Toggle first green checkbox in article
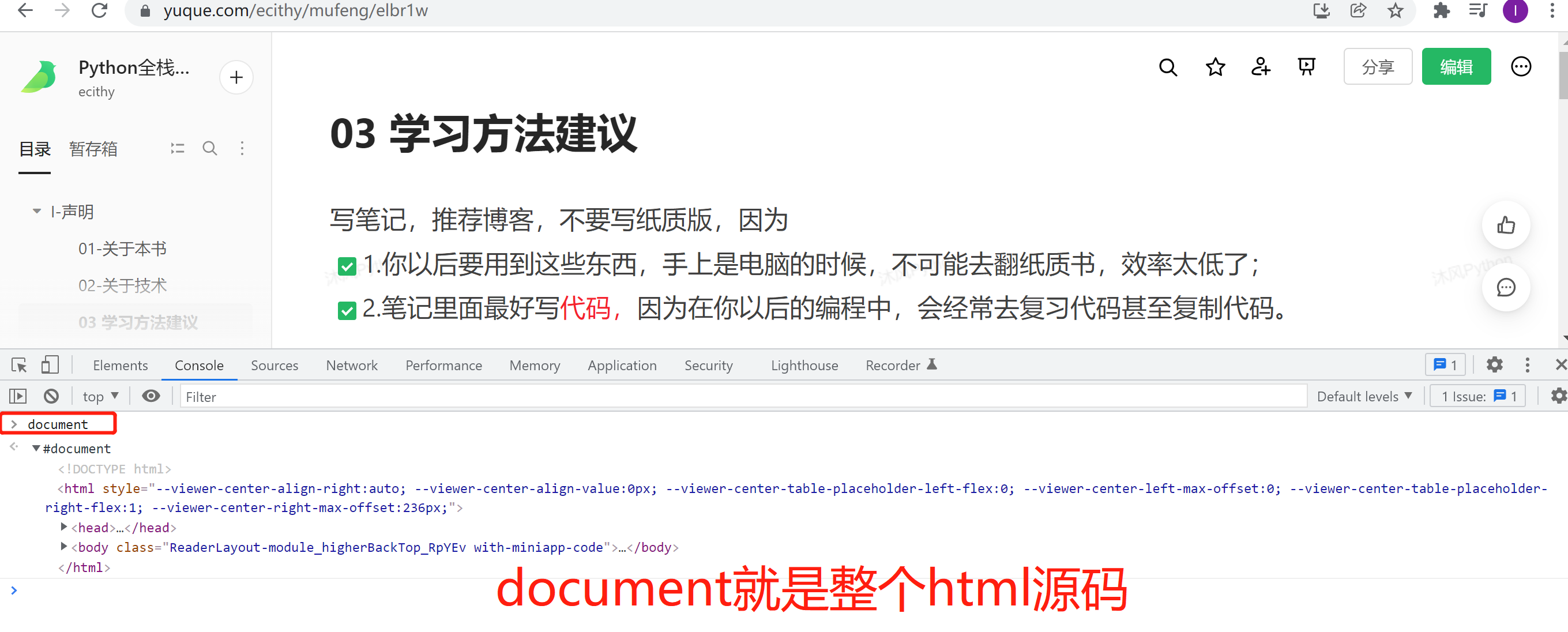 tap(347, 266)
